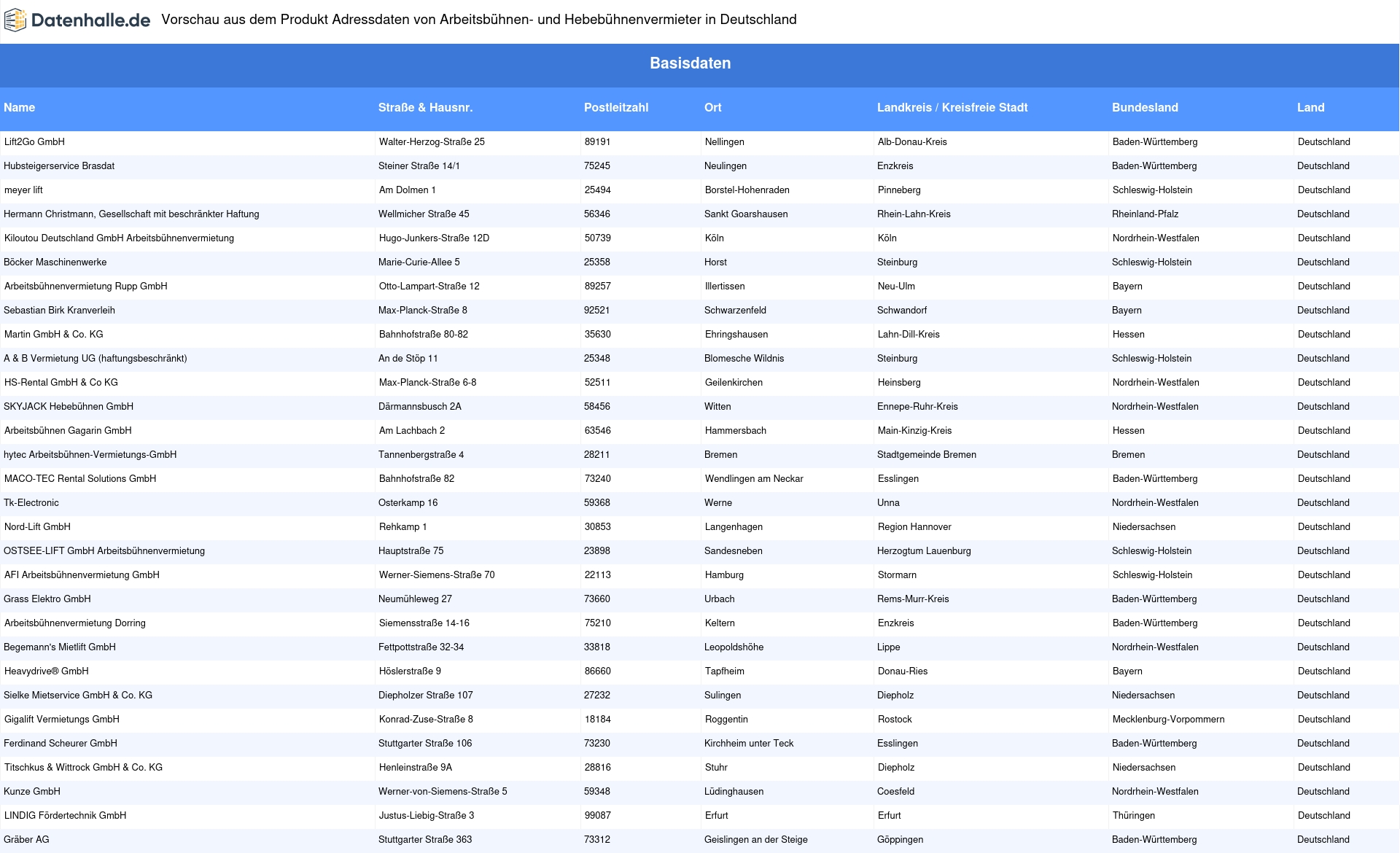This screenshot has width=1400, height=853.
Task: Select hytec Arbeitsbühnen-Vermietungs-GmbH
Action: point(90,455)
